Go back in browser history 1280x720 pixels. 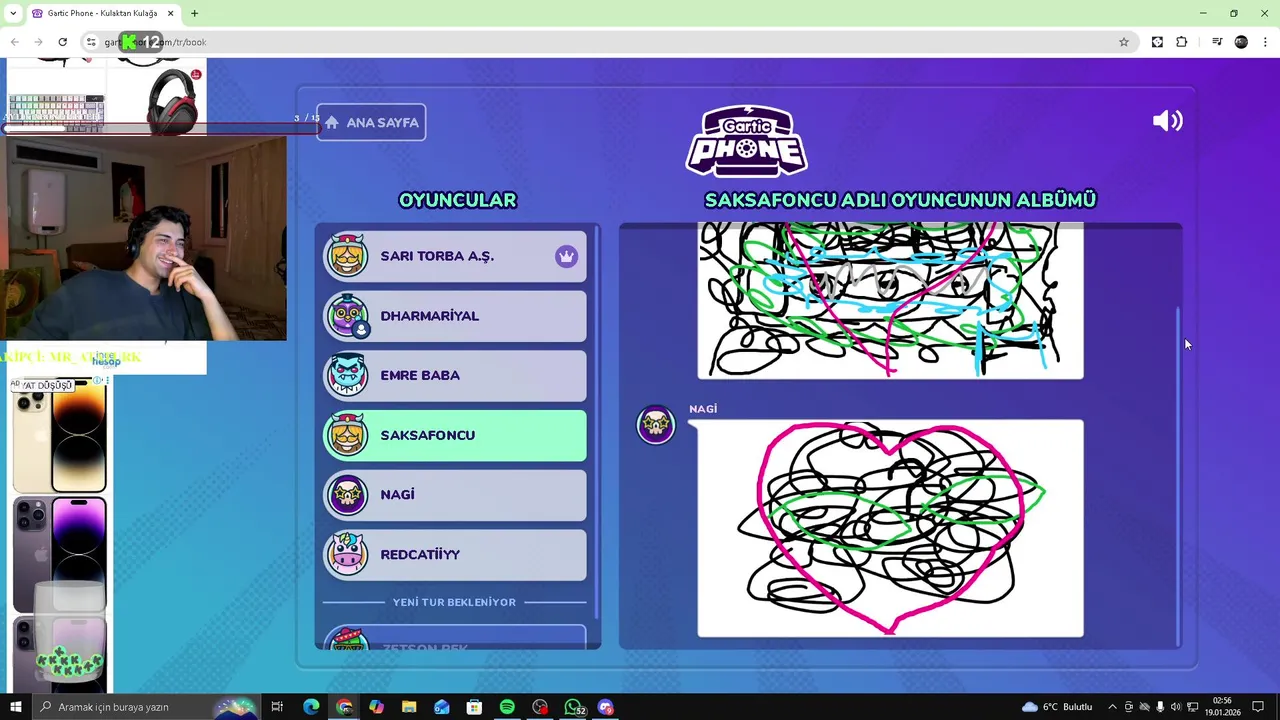[14, 42]
